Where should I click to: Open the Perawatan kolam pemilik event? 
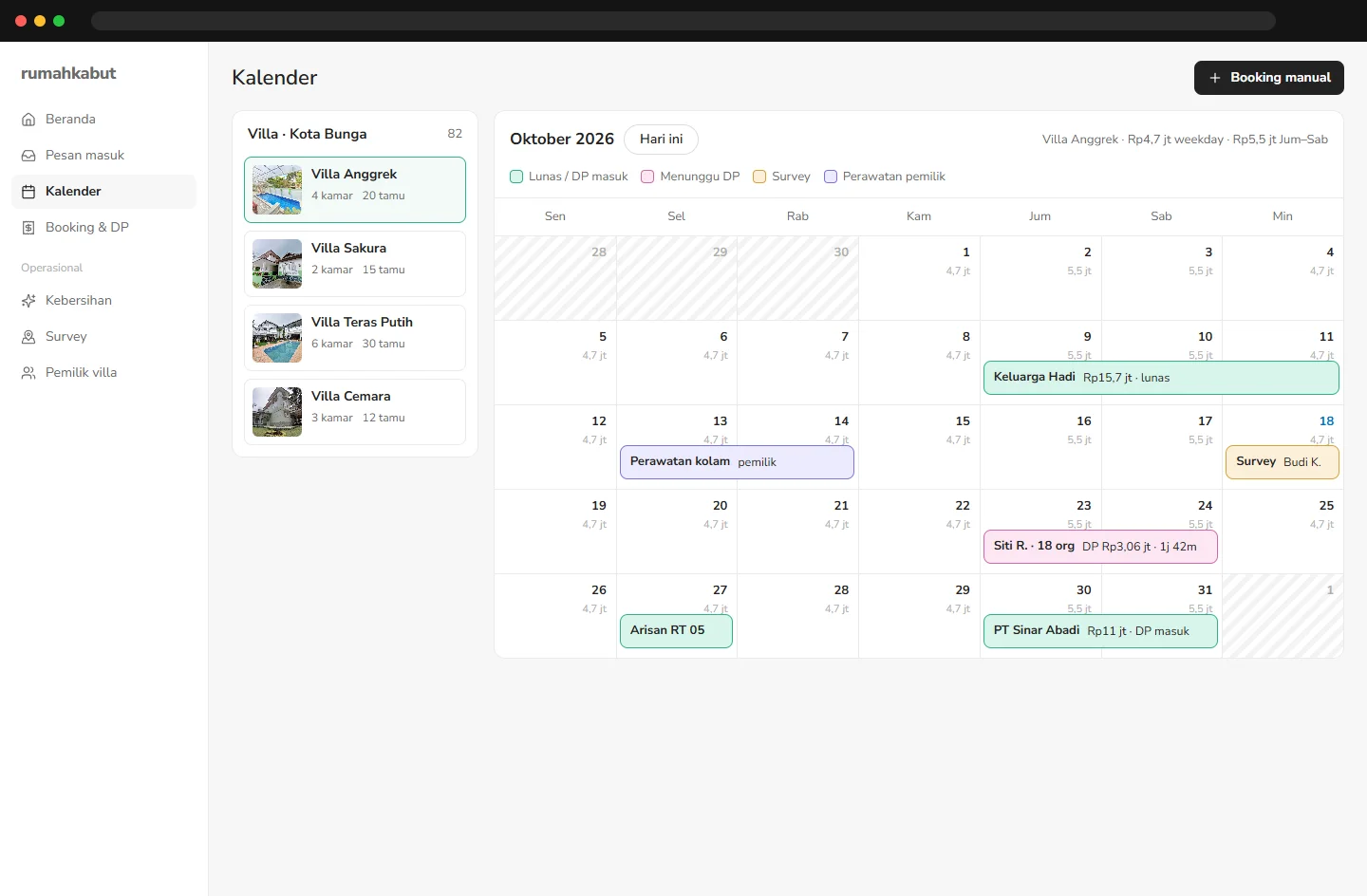[737, 462]
